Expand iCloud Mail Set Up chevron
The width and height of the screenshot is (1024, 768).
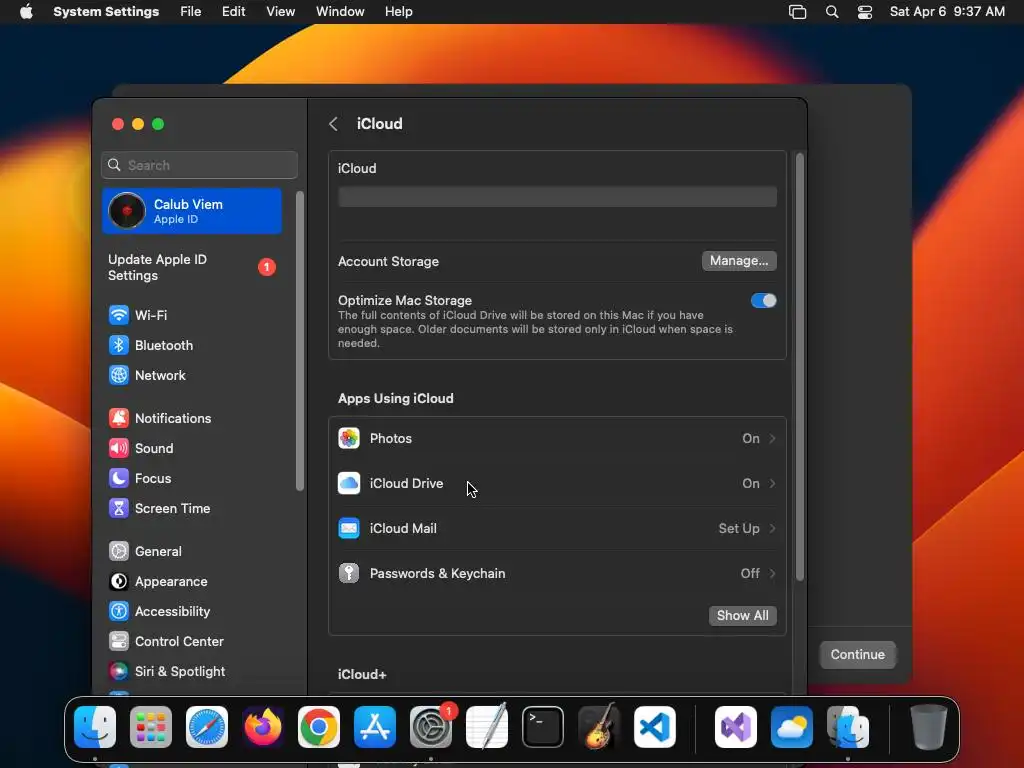(773, 528)
